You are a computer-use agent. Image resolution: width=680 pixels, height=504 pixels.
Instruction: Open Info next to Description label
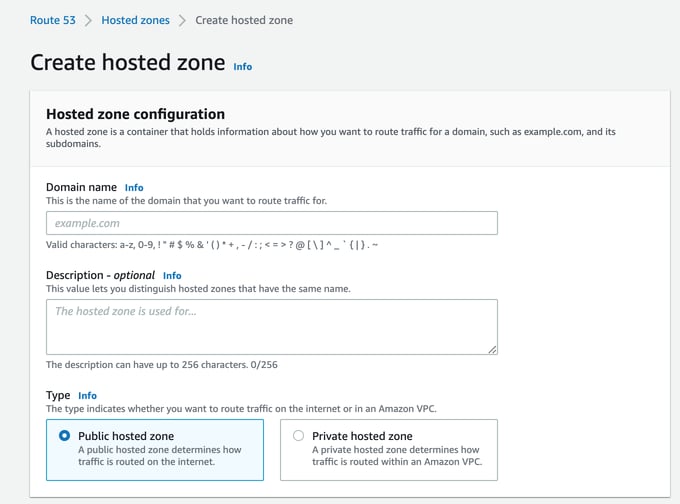pyautogui.click(x=172, y=275)
